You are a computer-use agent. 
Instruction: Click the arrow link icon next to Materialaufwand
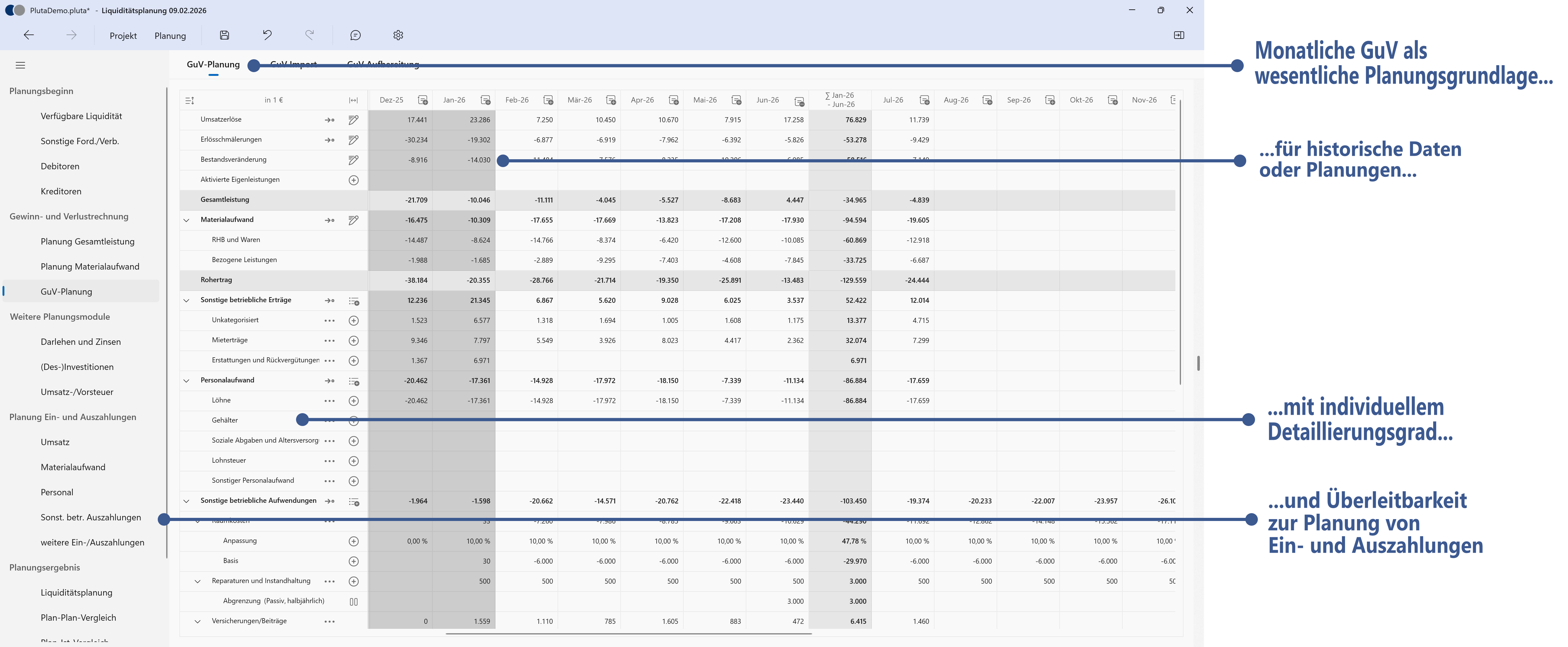point(329,220)
